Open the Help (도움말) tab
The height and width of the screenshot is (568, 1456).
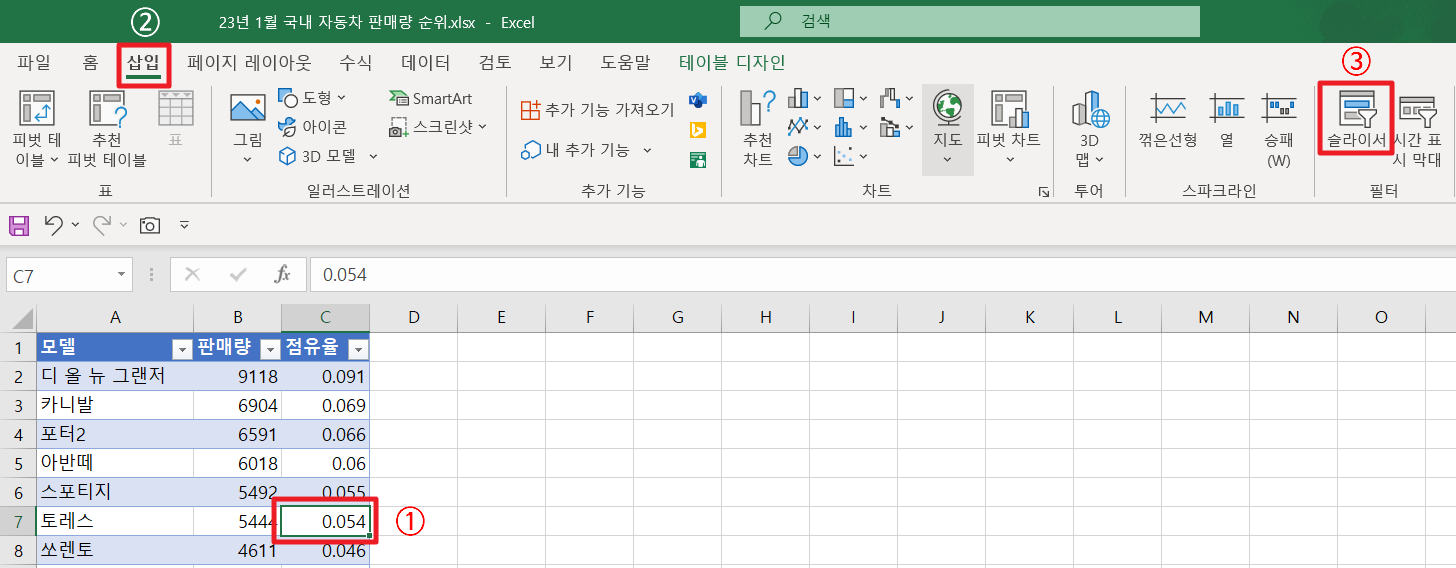pos(625,63)
